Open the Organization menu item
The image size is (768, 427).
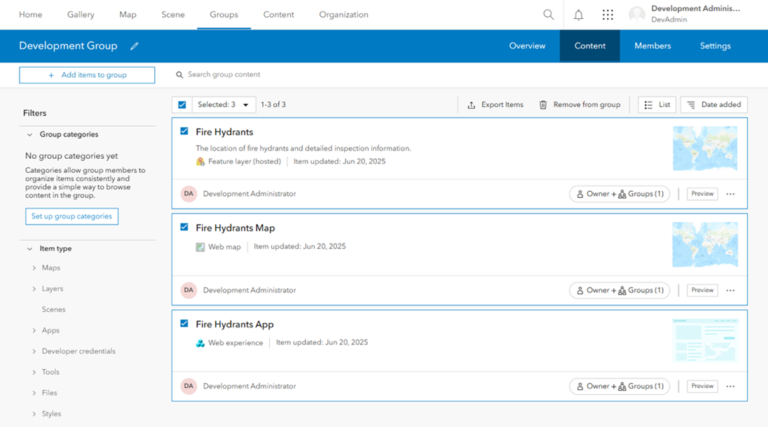point(344,15)
